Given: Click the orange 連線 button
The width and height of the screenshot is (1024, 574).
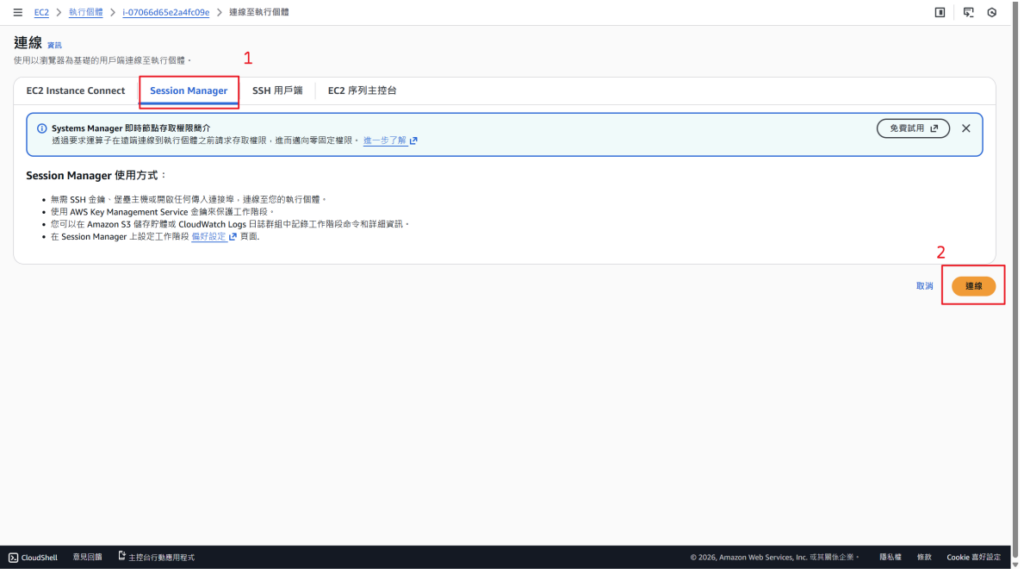Looking at the screenshot, I should tap(973, 286).
